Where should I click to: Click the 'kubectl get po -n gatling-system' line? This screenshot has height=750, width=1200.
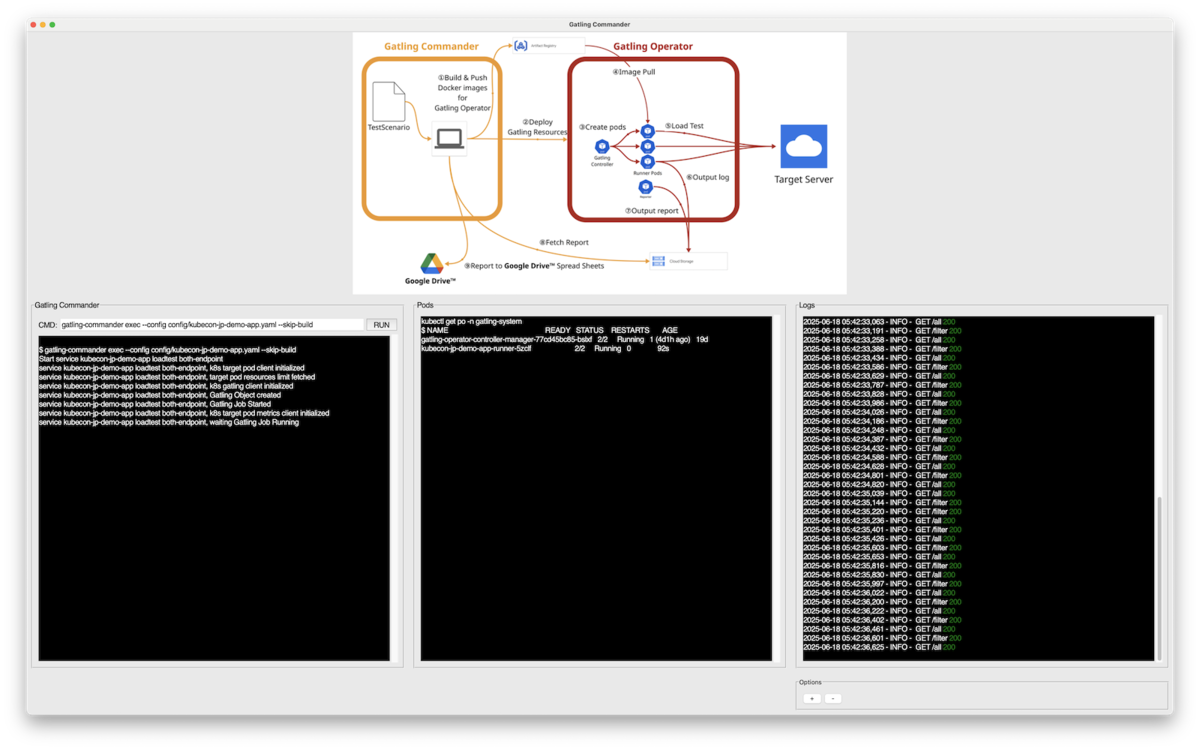pos(471,321)
